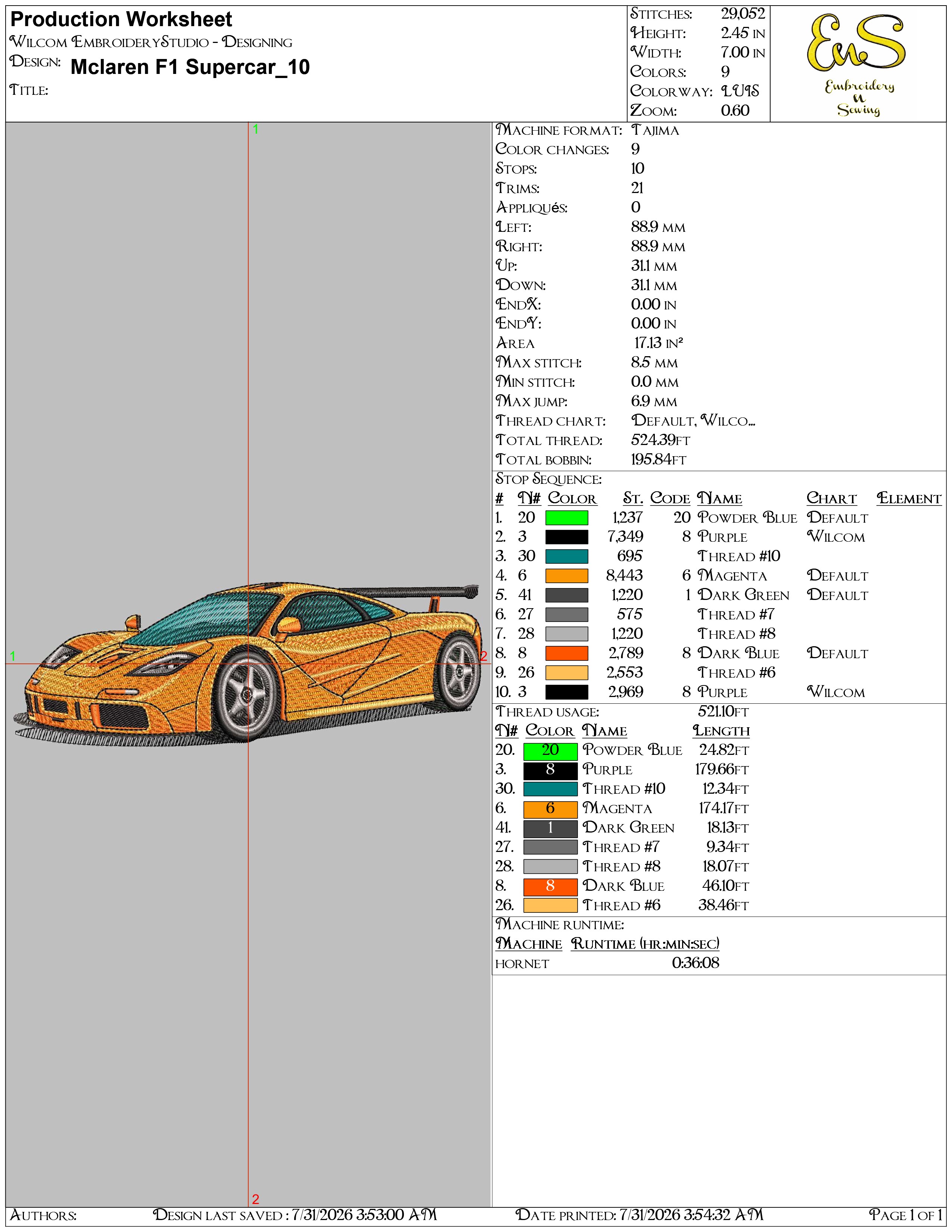The height and width of the screenshot is (1232, 952).
Task: Click the "Page 1 of 1" footer text
Action: (x=906, y=1214)
